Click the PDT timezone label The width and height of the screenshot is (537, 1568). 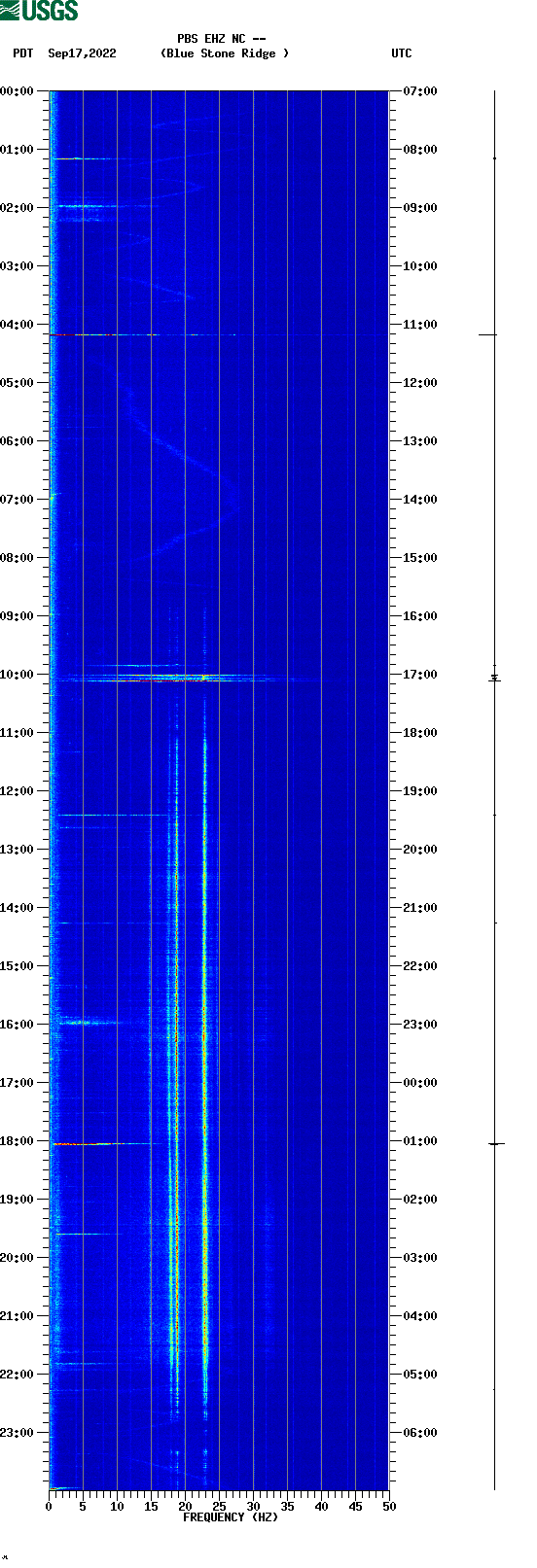[x=23, y=53]
